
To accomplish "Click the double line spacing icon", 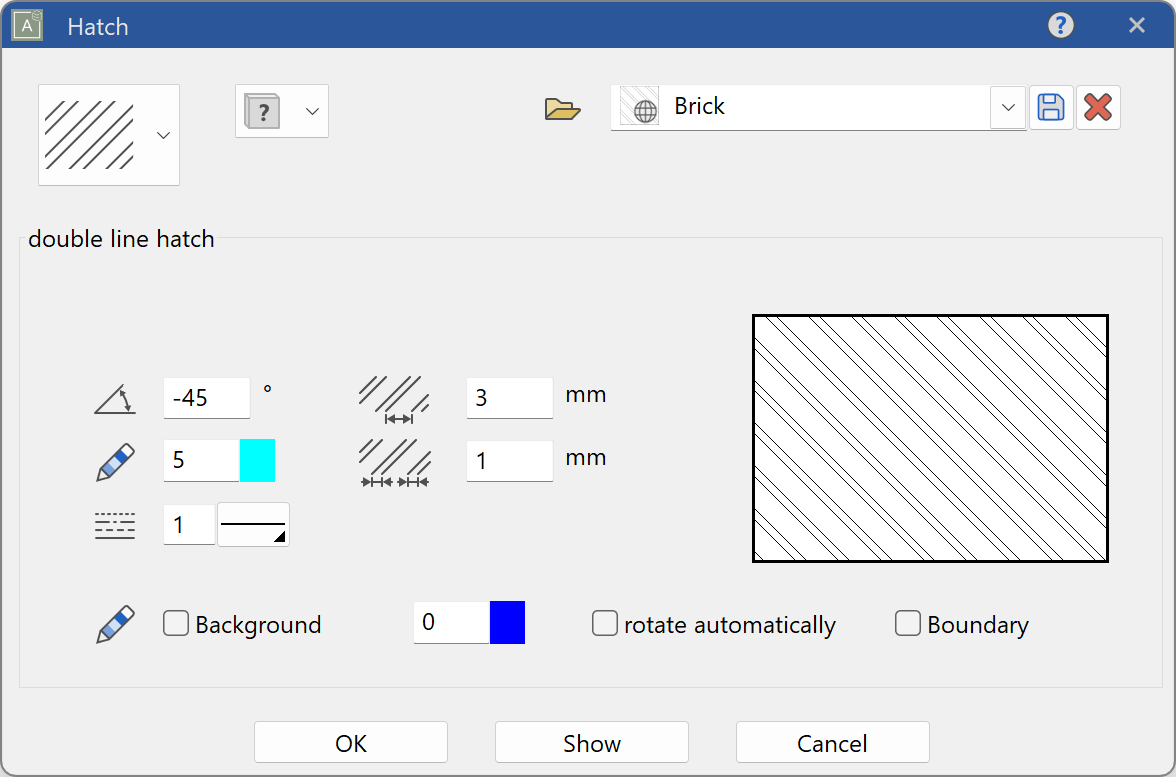I will click(x=394, y=462).
